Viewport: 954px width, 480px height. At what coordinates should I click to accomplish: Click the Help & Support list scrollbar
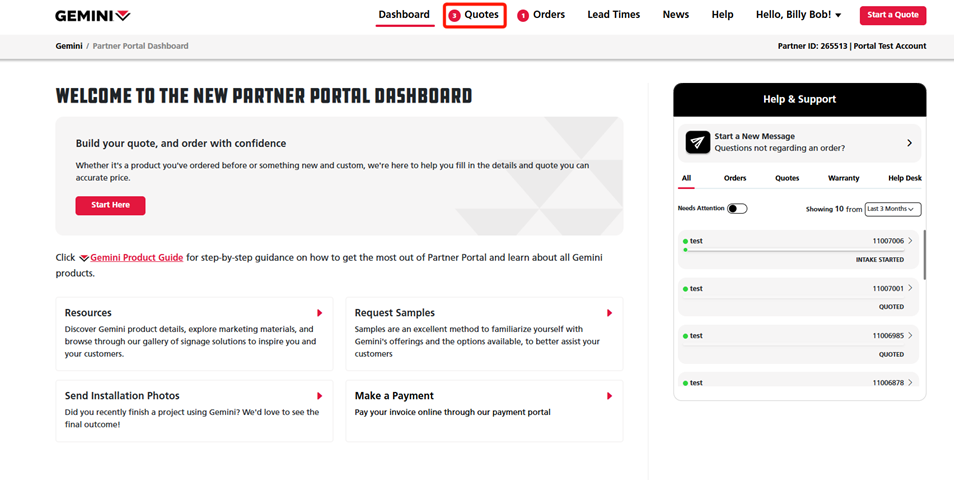coord(924,256)
